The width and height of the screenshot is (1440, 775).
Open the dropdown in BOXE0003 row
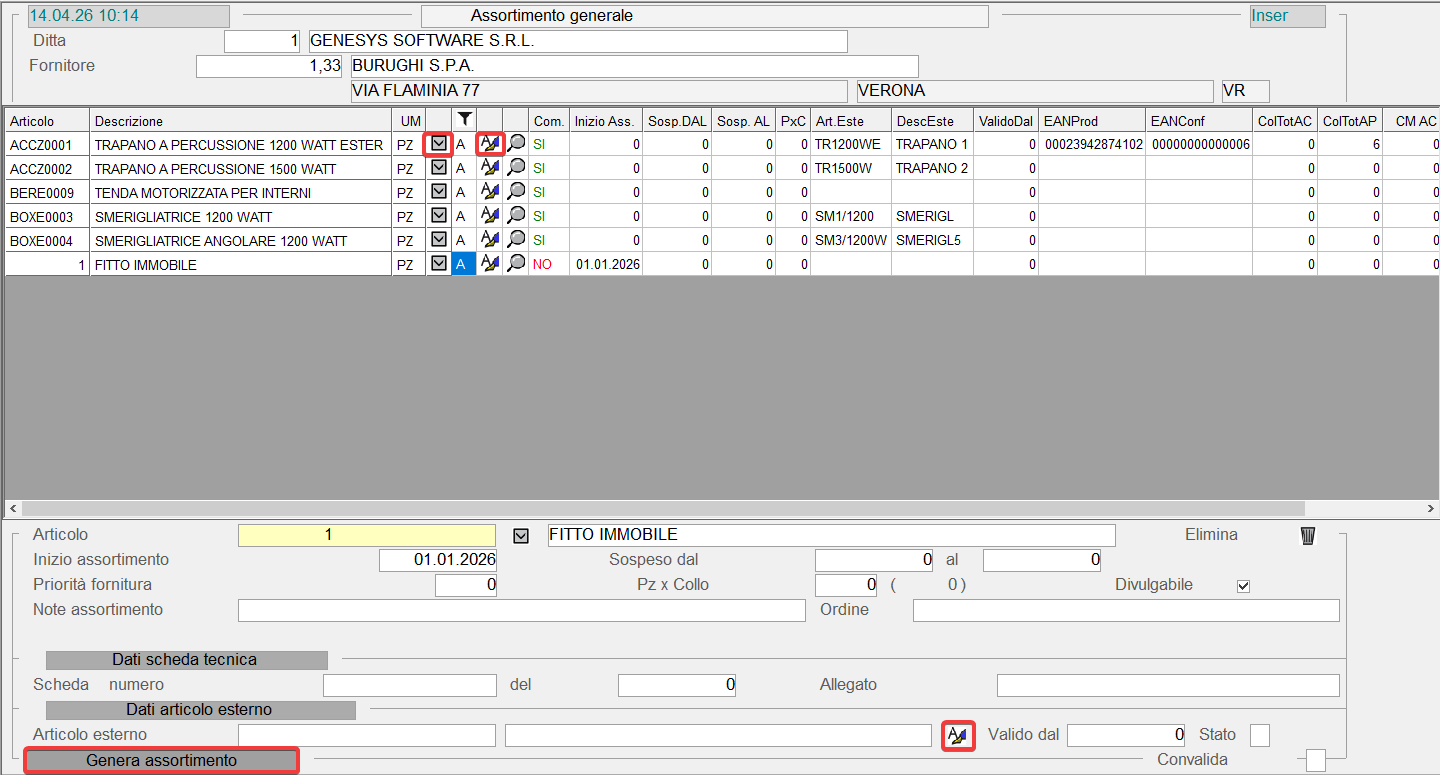coord(439,216)
